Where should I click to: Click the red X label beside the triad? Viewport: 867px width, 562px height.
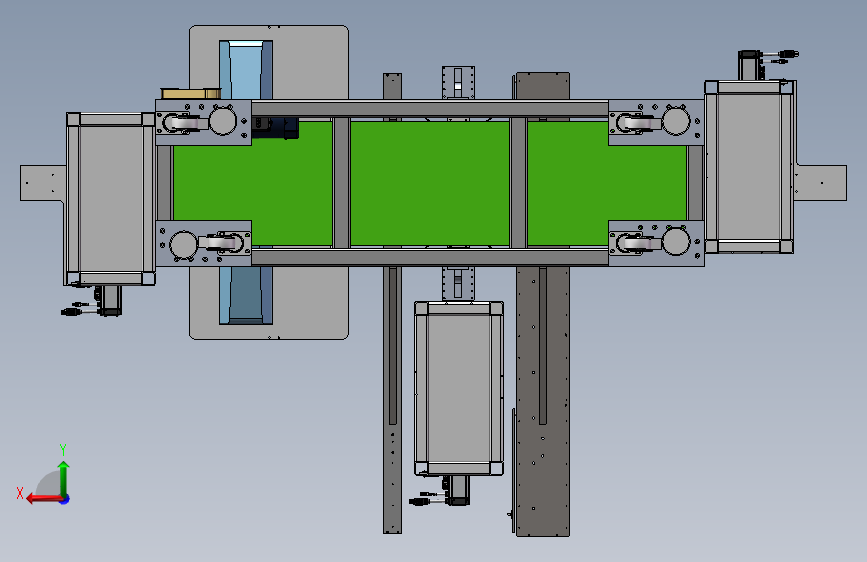pos(20,493)
